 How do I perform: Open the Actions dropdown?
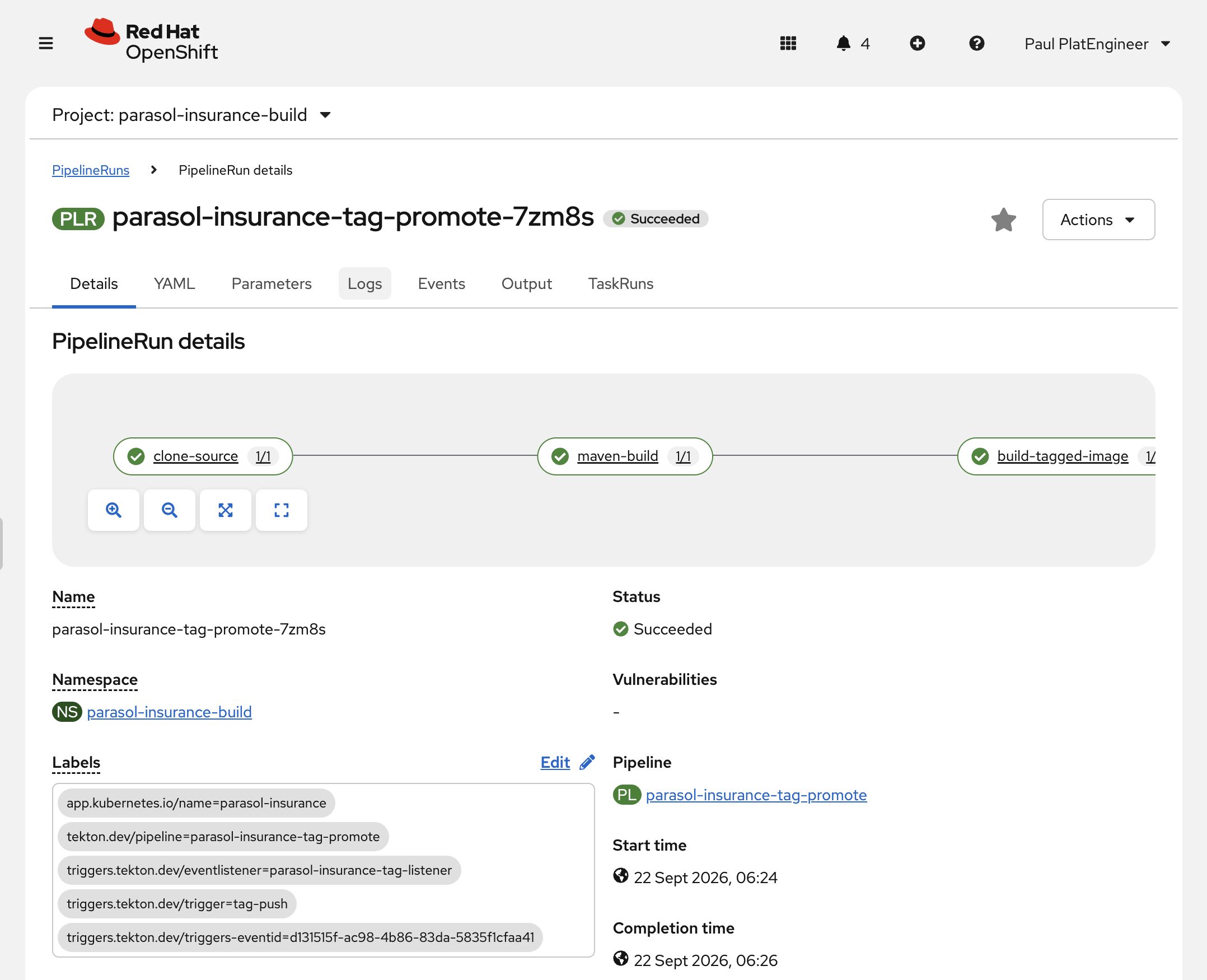[1098, 220]
